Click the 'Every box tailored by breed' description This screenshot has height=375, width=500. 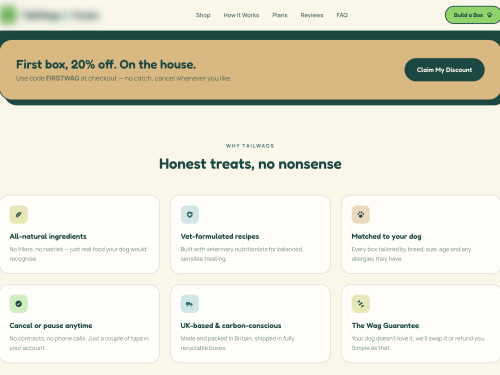(x=411, y=254)
